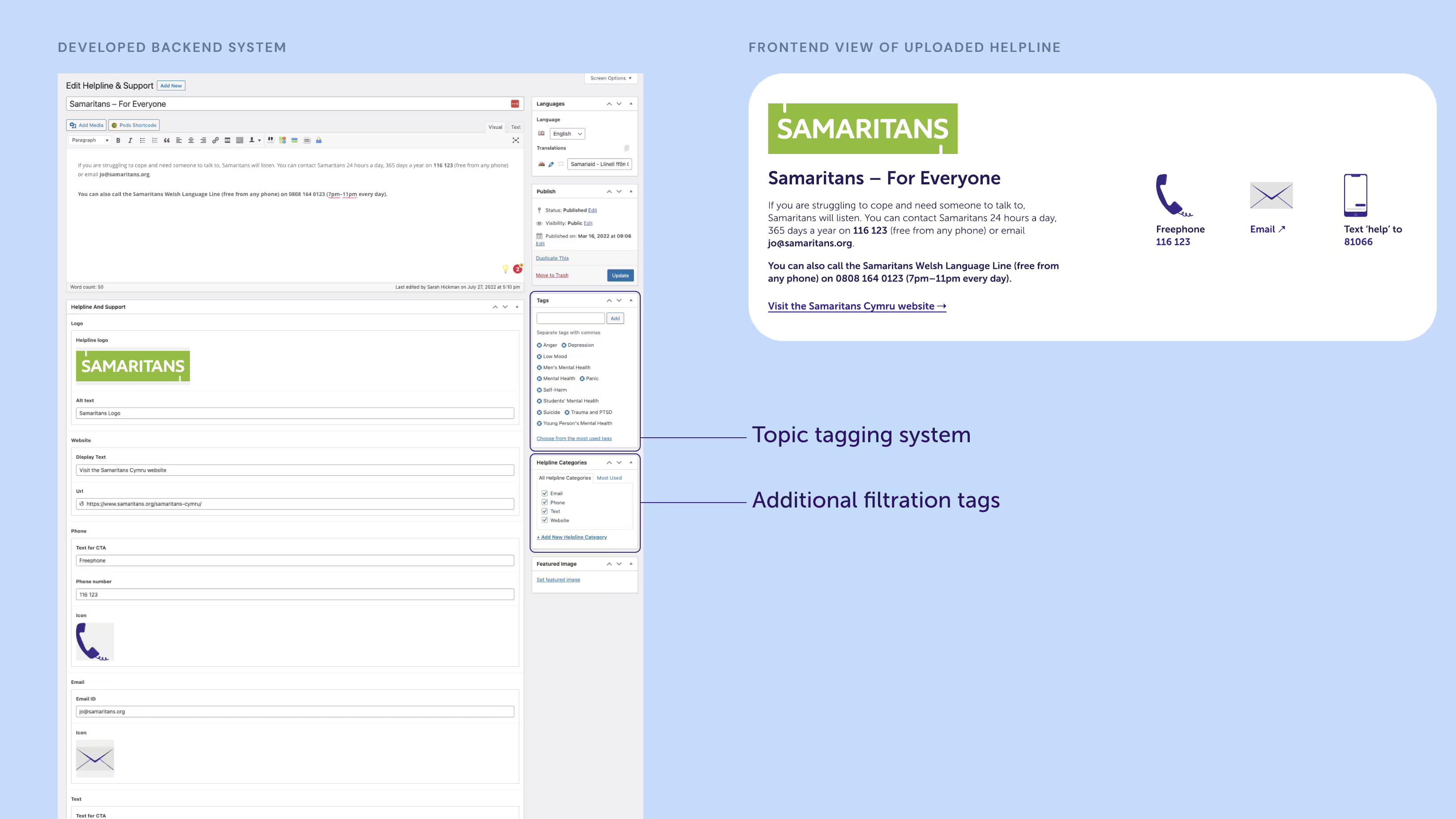Click the new tag input field
Viewport: 1456px width, 819px height.
570,319
